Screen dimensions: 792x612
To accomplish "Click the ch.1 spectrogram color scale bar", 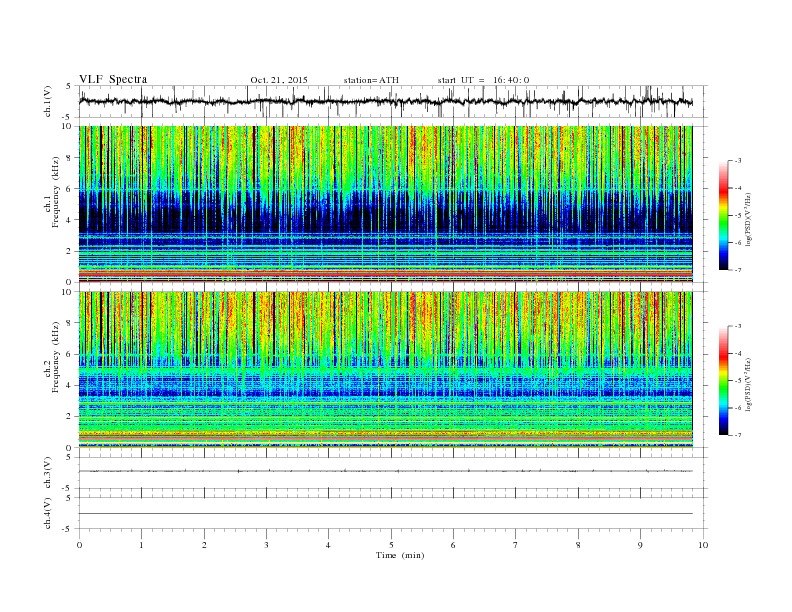I will [723, 215].
